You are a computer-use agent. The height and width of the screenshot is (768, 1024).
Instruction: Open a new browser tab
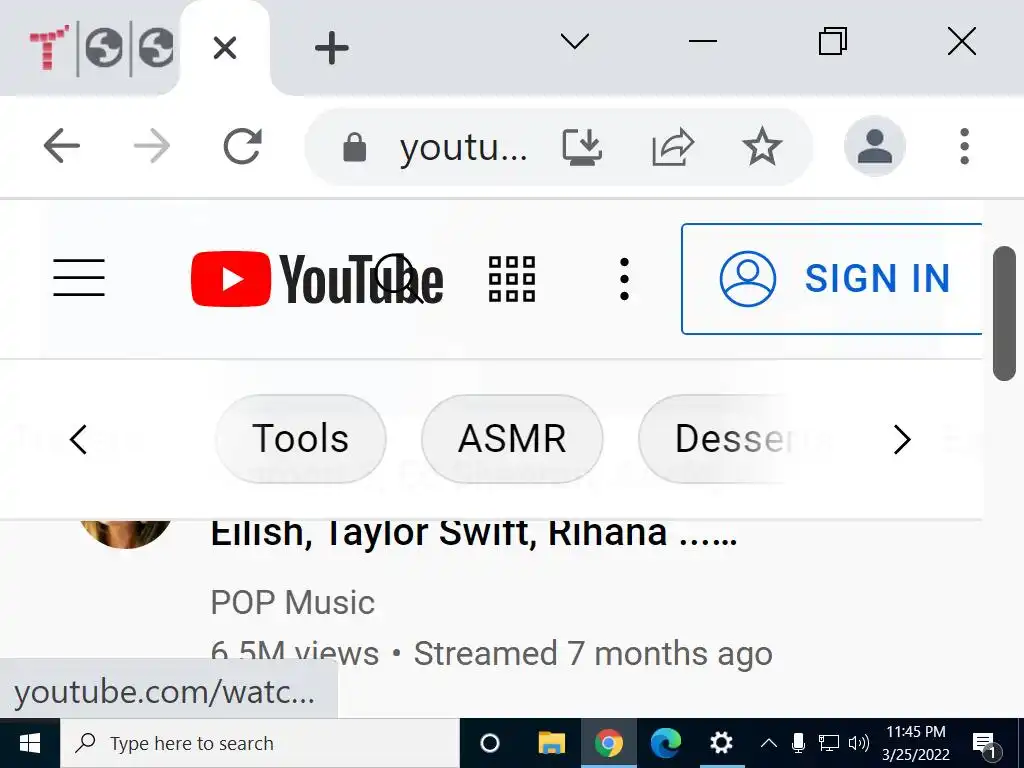(x=332, y=48)
